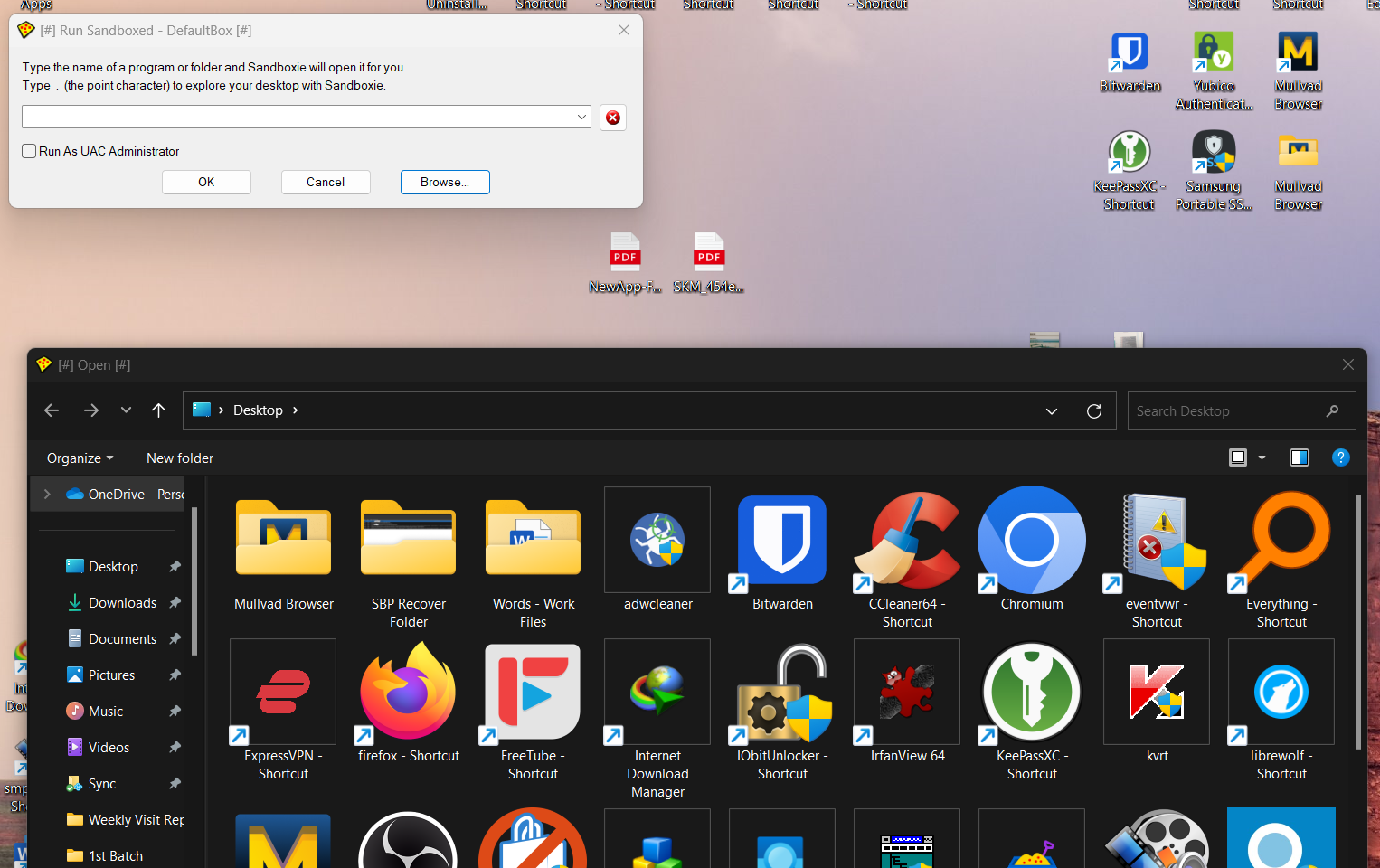Image resolution: width=1380 pixels, height=868 pixels.
Task: Open Music in the navigation pane
Action: (x=106, y=712)
